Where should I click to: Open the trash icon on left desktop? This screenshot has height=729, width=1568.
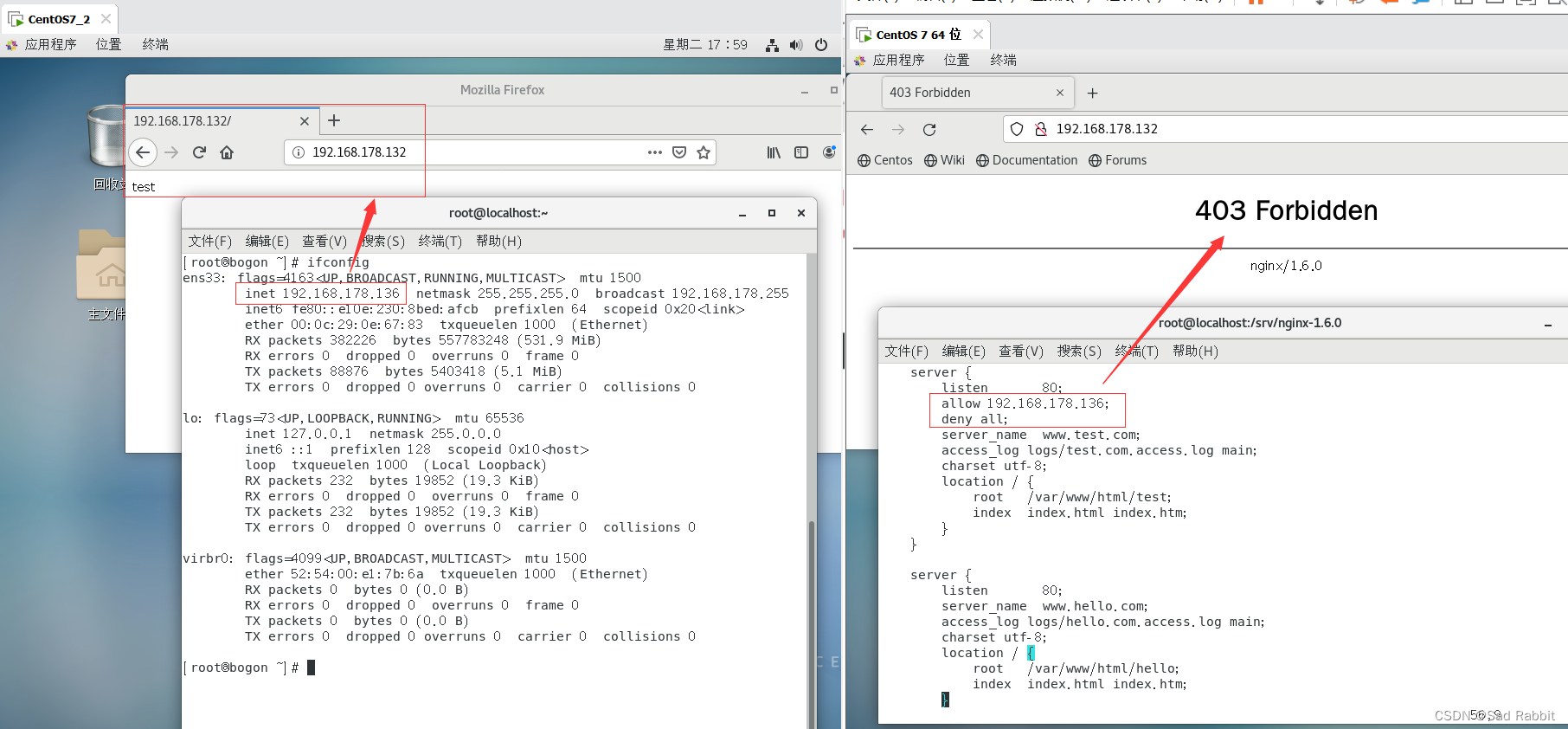point(106,136)
